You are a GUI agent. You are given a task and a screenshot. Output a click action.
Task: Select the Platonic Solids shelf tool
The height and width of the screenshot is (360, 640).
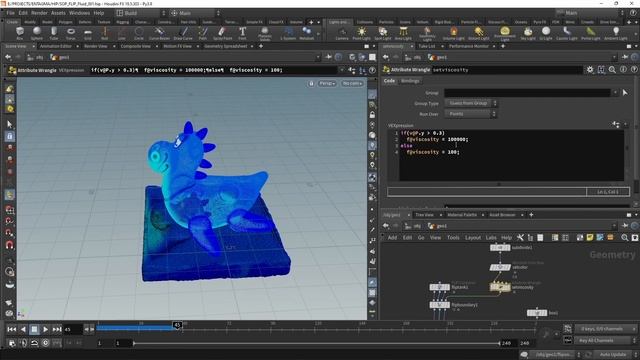click(265, 34)
